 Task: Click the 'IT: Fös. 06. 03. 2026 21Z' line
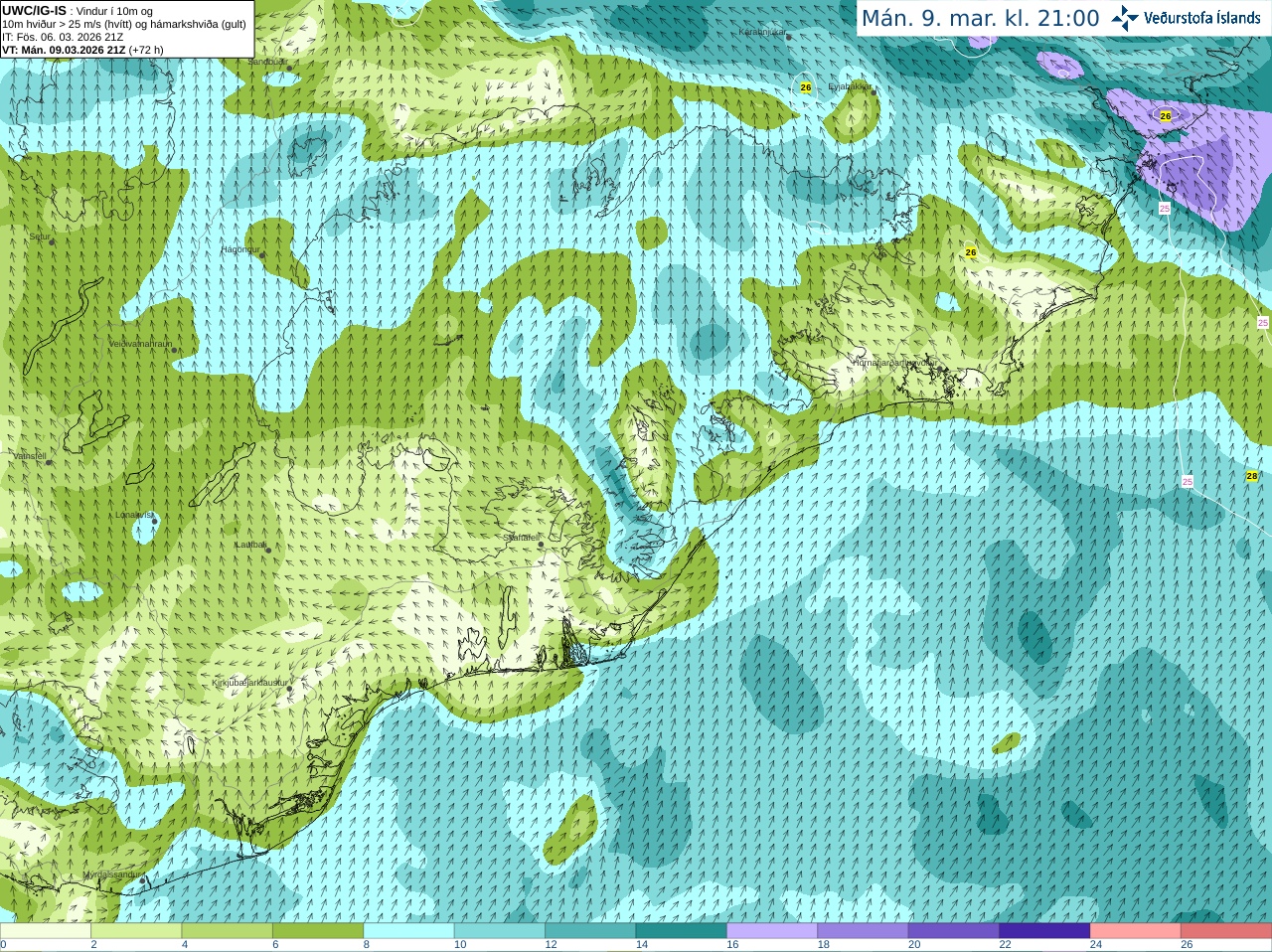(63, 37)
